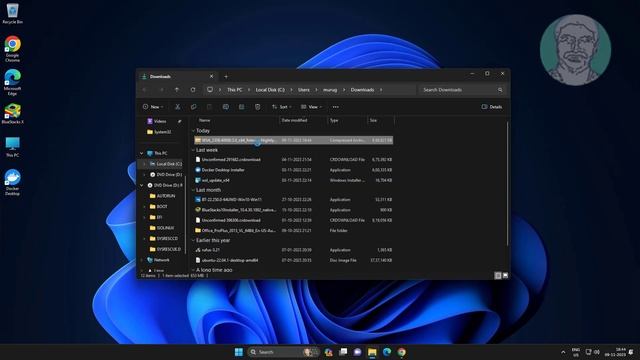Click the Paste icon in the toolbar

209,107
